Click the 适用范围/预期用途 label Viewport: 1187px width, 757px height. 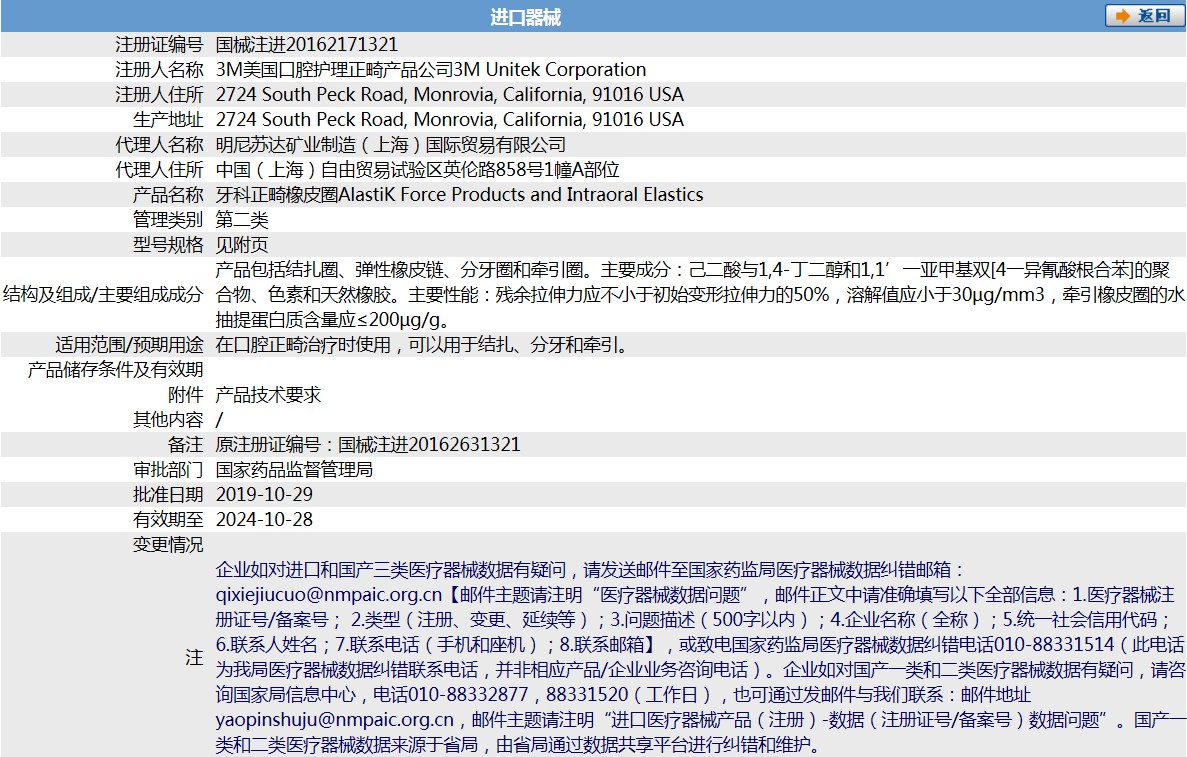click(129, 344)
